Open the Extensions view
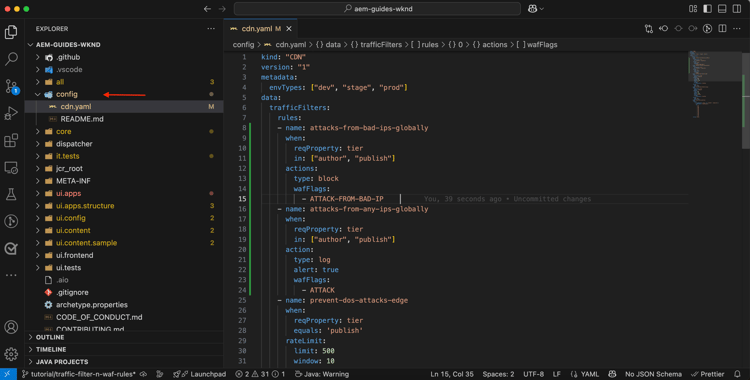 (11, 141)
